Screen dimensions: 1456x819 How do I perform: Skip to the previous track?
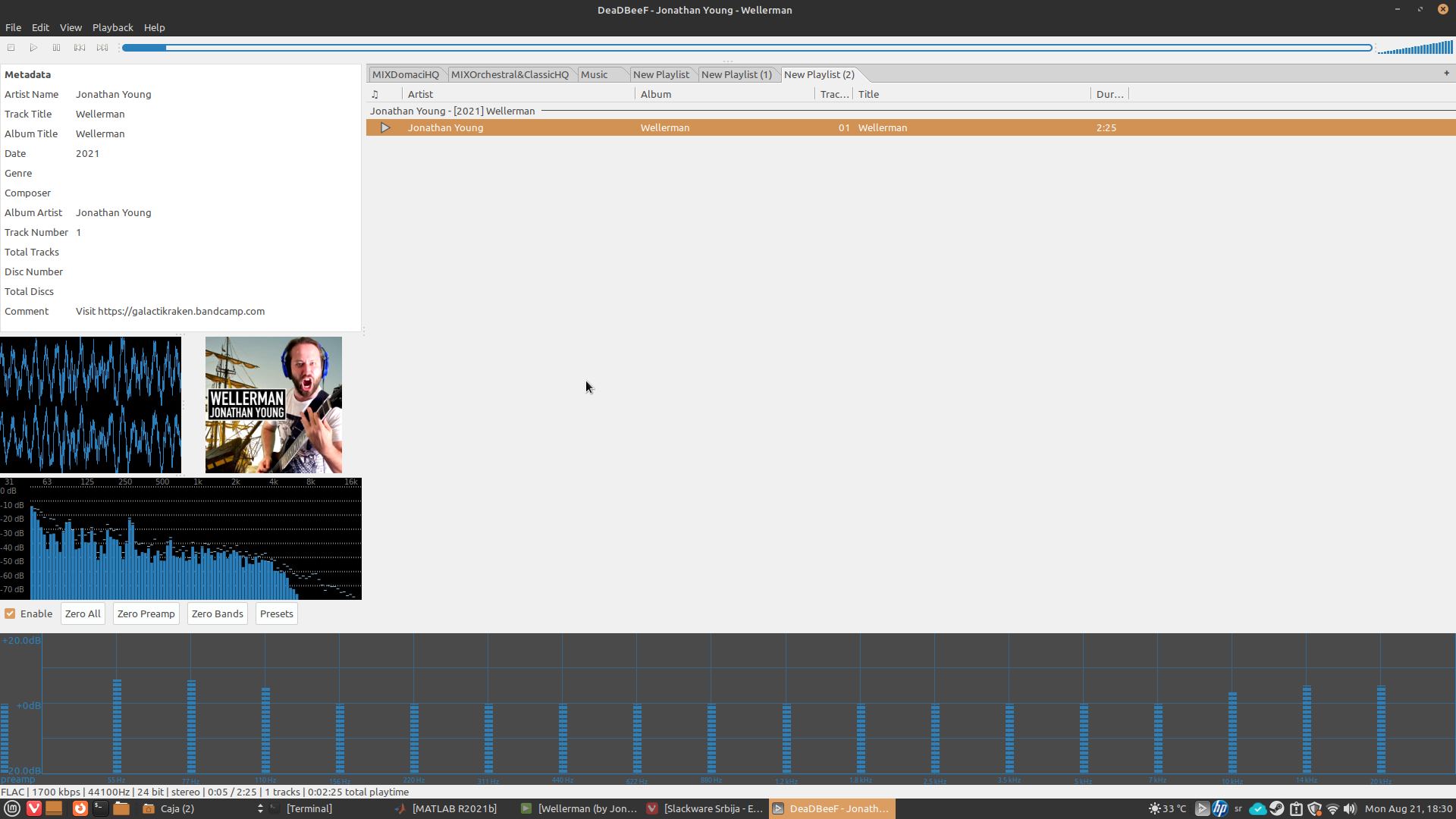click(x=79, y=48)
